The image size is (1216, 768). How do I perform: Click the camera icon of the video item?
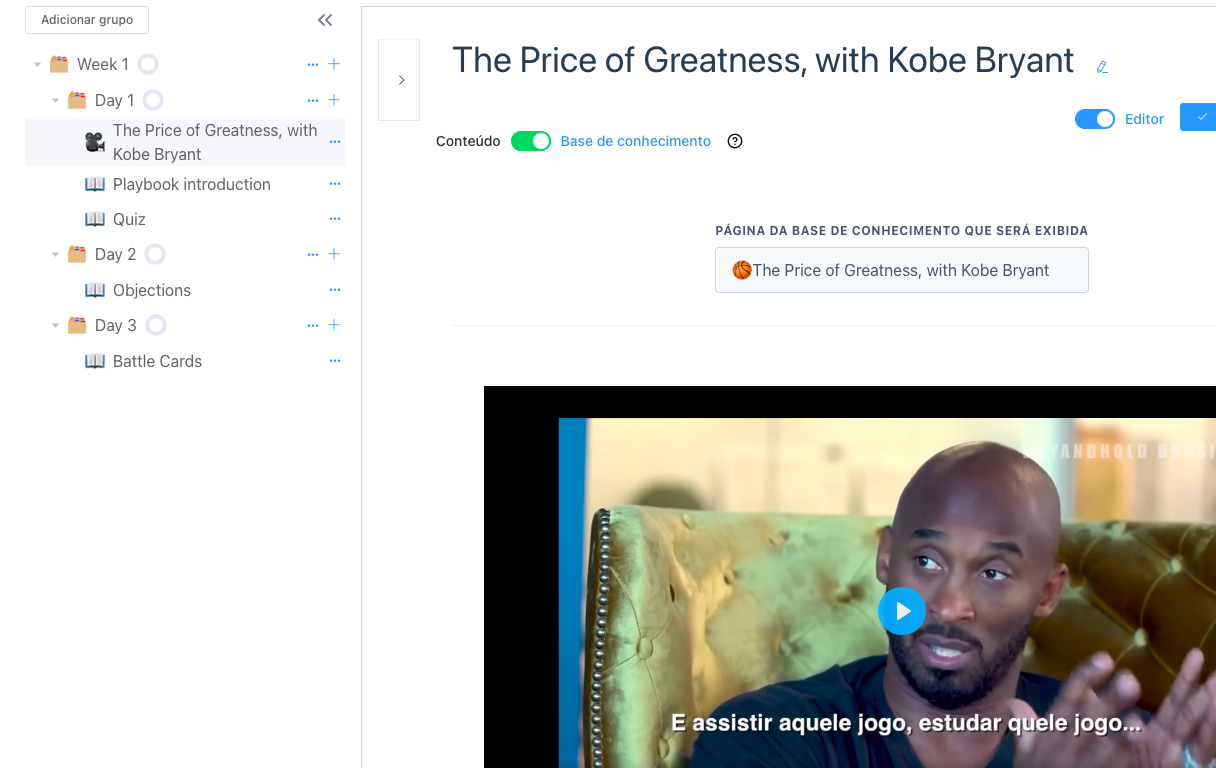[x=95, y=142]
